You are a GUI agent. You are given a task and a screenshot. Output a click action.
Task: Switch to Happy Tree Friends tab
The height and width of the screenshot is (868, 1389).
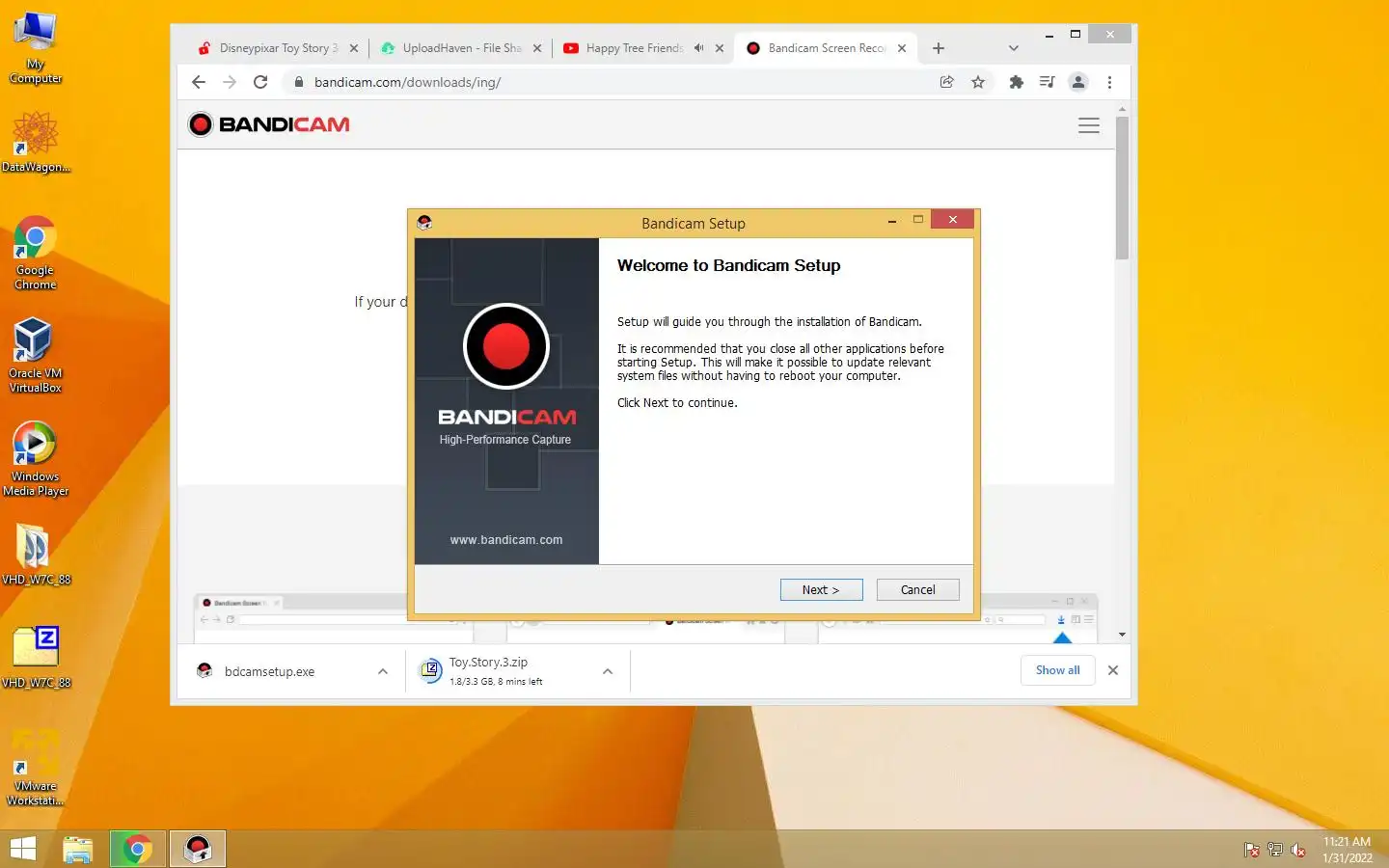(643, 48)
